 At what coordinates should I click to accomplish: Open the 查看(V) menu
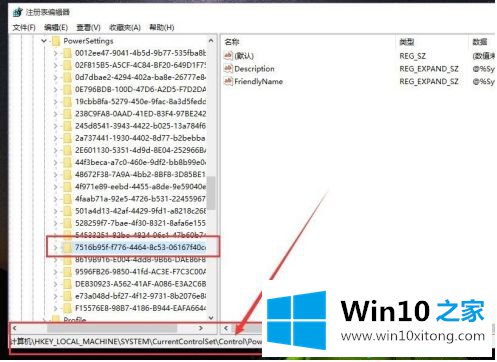pyautogui.click(x=88, y=27)
